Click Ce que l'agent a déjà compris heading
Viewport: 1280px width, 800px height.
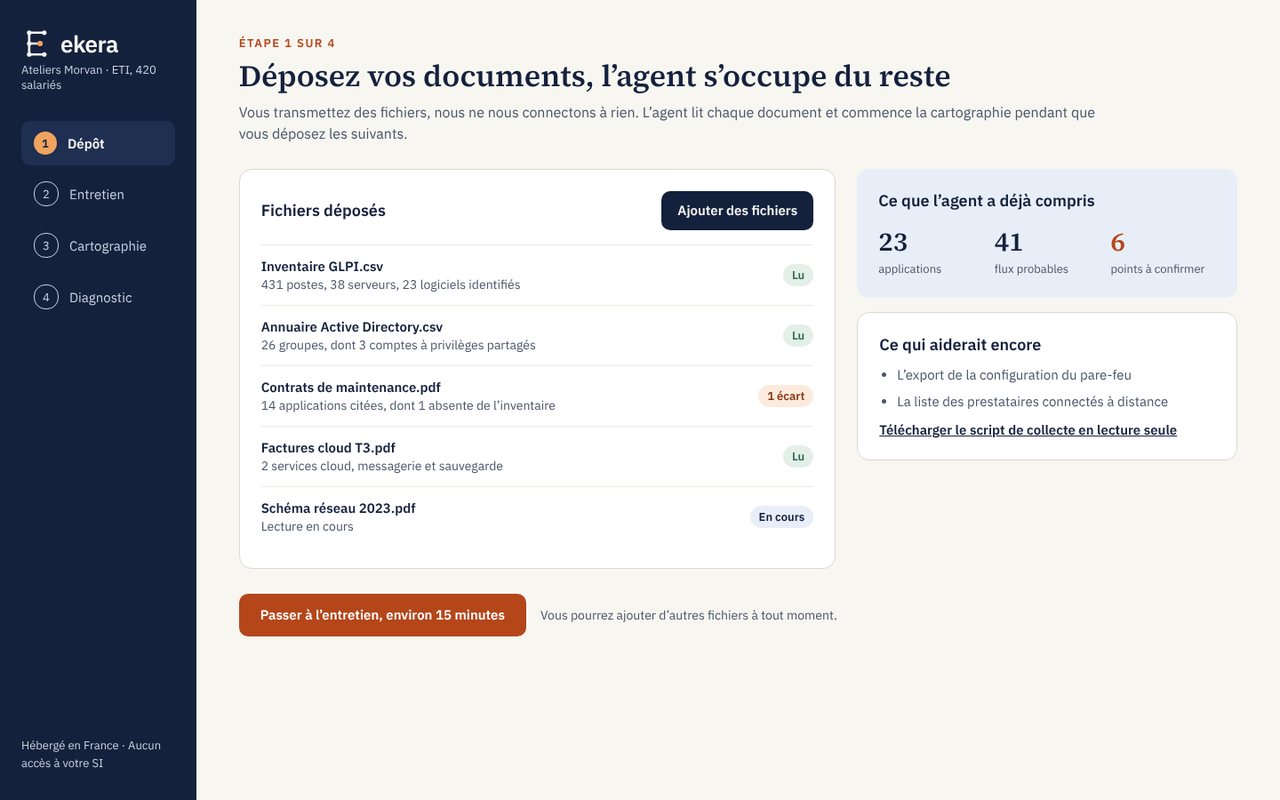pyautogui.click(x=986, y=200)
